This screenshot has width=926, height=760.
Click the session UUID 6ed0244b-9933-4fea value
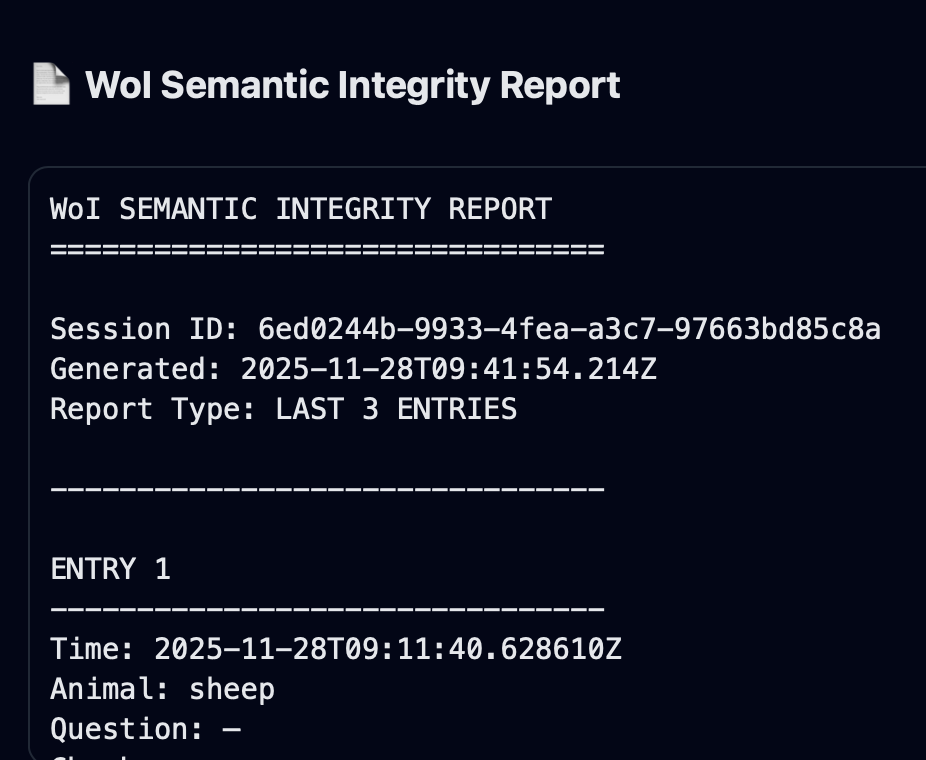[x=569, y=329]
